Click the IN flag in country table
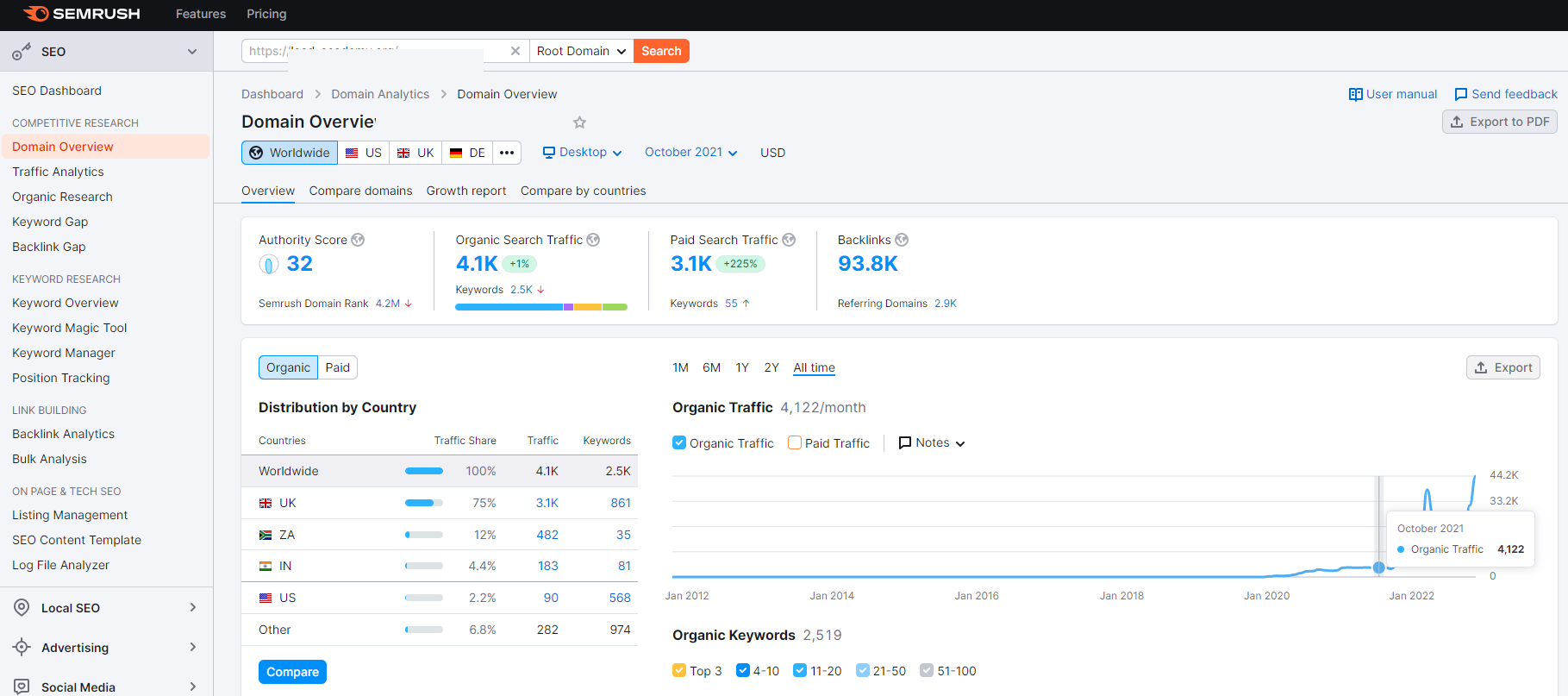The image size is (1568, 696). tap(265, 566)
